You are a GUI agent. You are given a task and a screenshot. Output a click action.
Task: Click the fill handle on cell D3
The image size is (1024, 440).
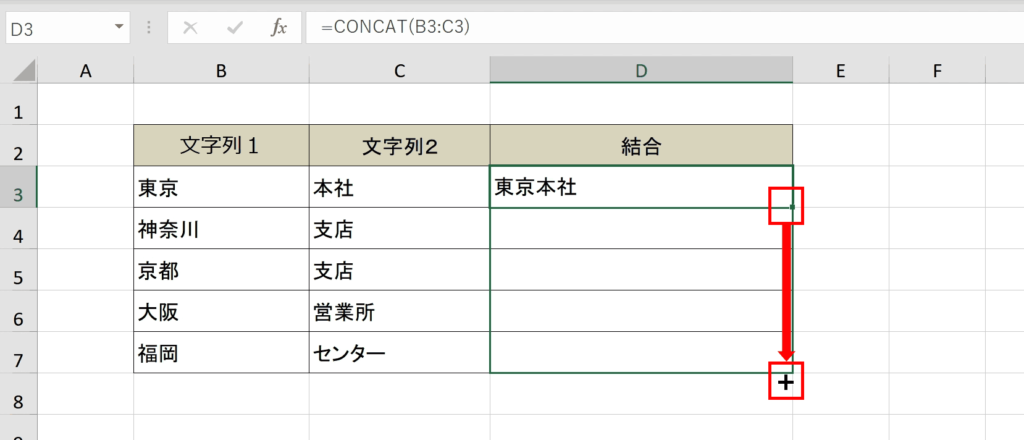pyautogui.click(x=792, y=207)
